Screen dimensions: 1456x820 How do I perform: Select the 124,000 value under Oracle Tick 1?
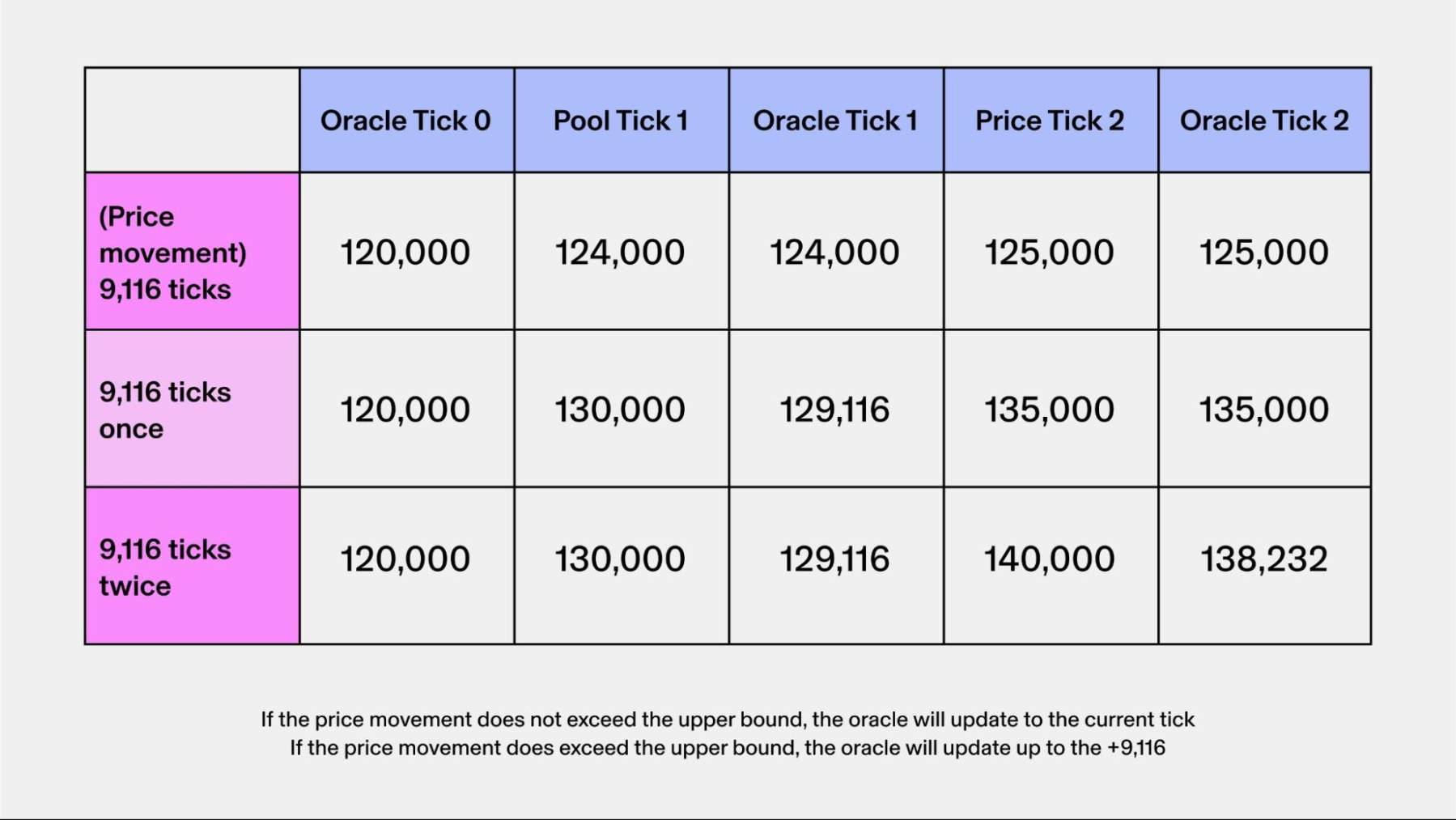[x=834, y=253]
